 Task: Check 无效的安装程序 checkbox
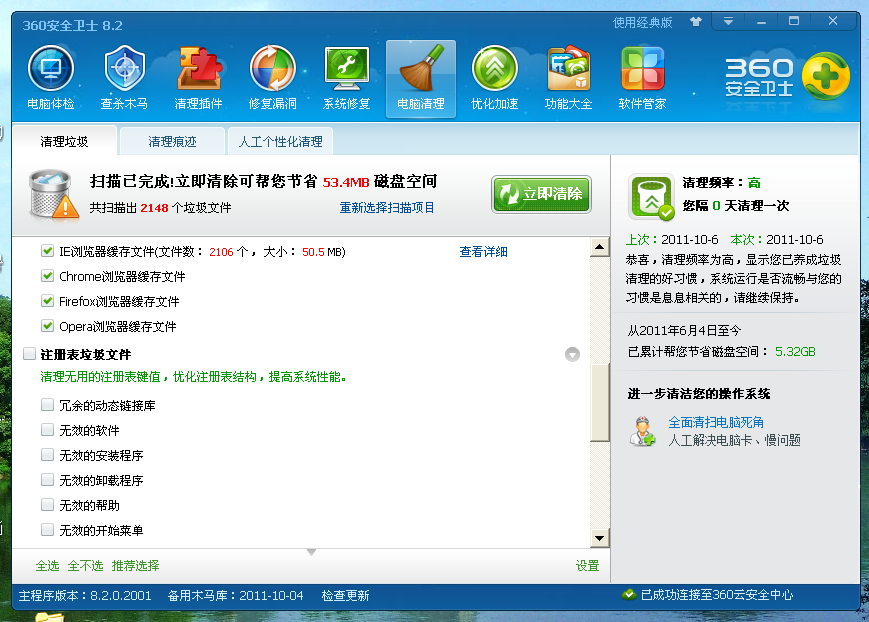(x=47, y=455)
